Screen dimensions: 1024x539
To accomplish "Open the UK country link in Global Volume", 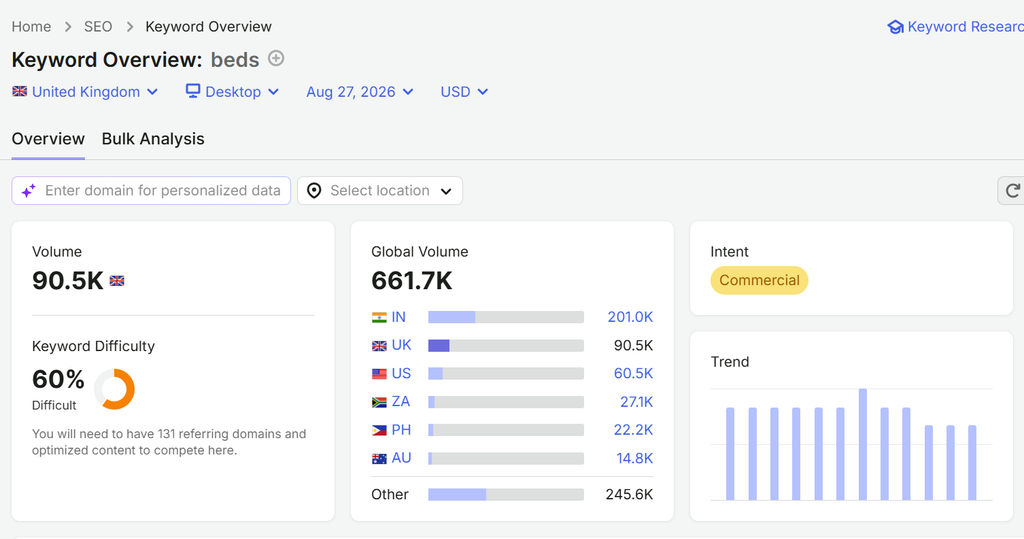I will (x=401, y=346).
